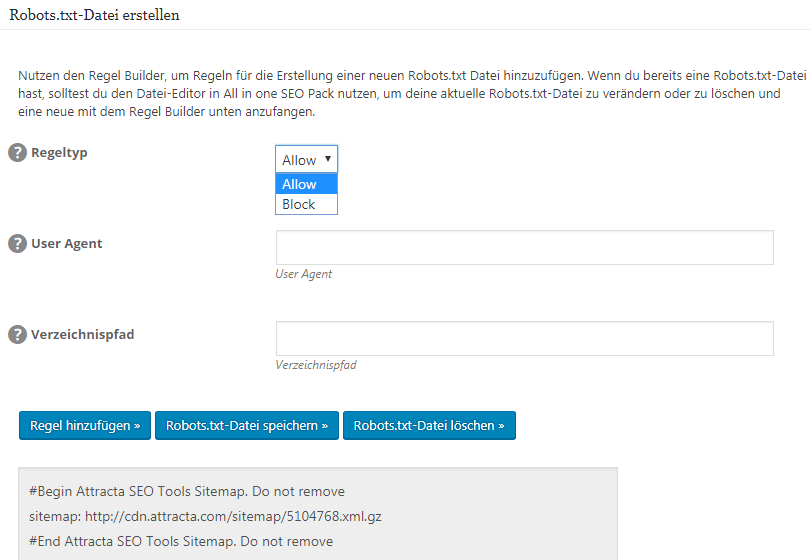This screenshot has height=560, width=811.
Task: Click the '#Begin Attracta SEO Tools' line
Action: (186, 492)
